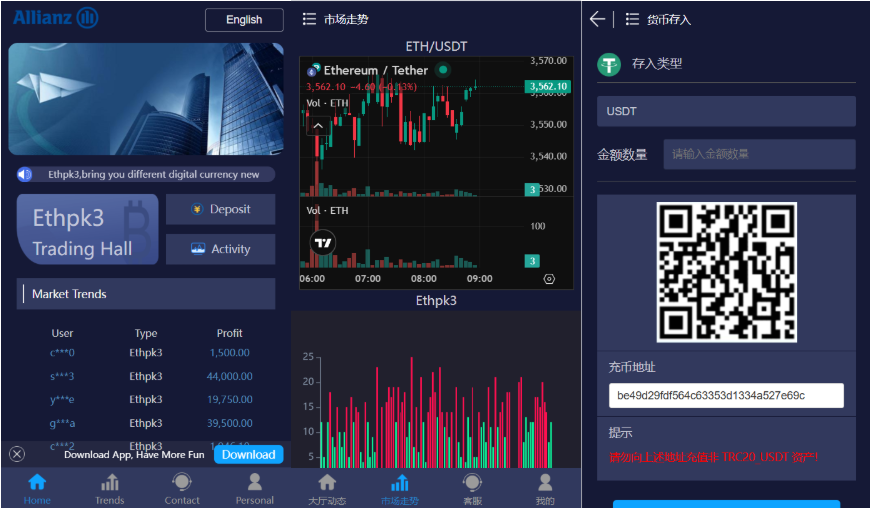Click the deposit QR code image
The width and height of the screenshot is (870, 508).
(x=726, y=272)
